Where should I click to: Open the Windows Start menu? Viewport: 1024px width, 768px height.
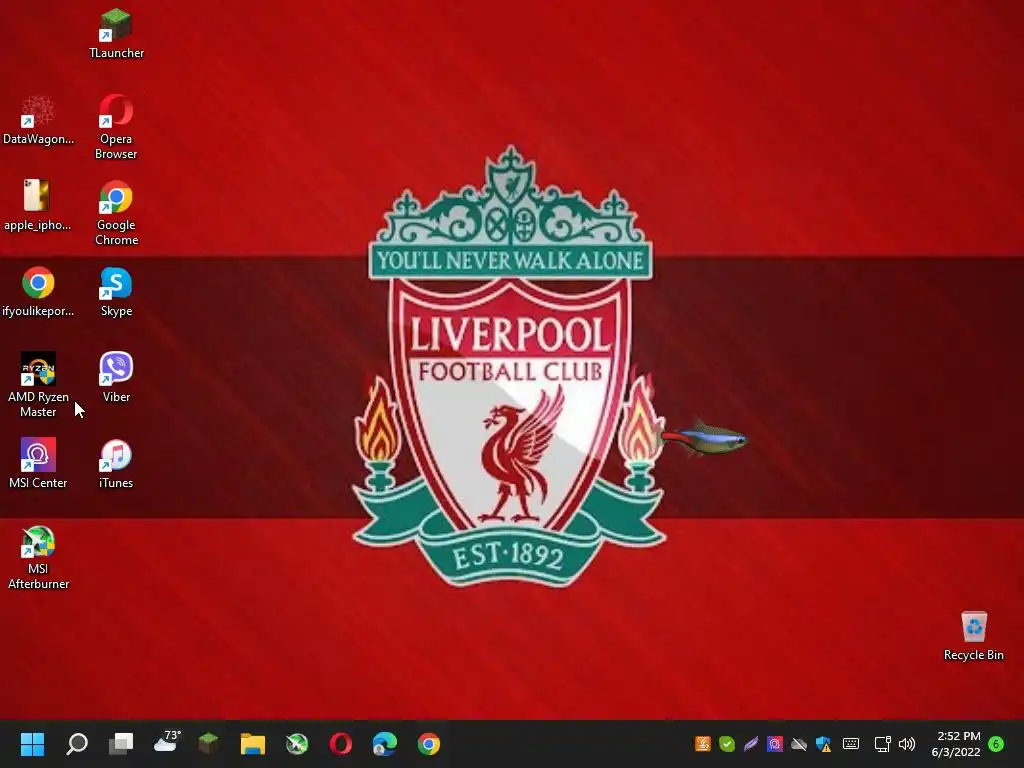(32, 744)
